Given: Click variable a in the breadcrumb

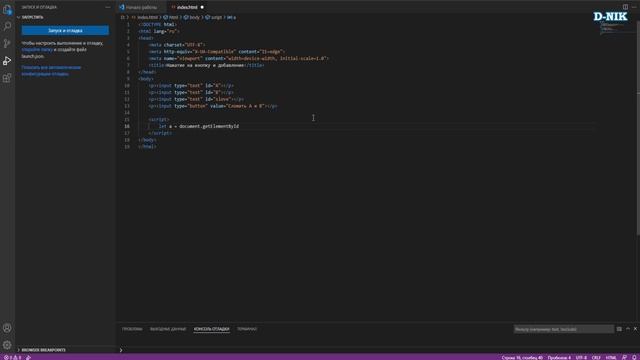Looking at the screenshot, I should click(x=231, y=18).
